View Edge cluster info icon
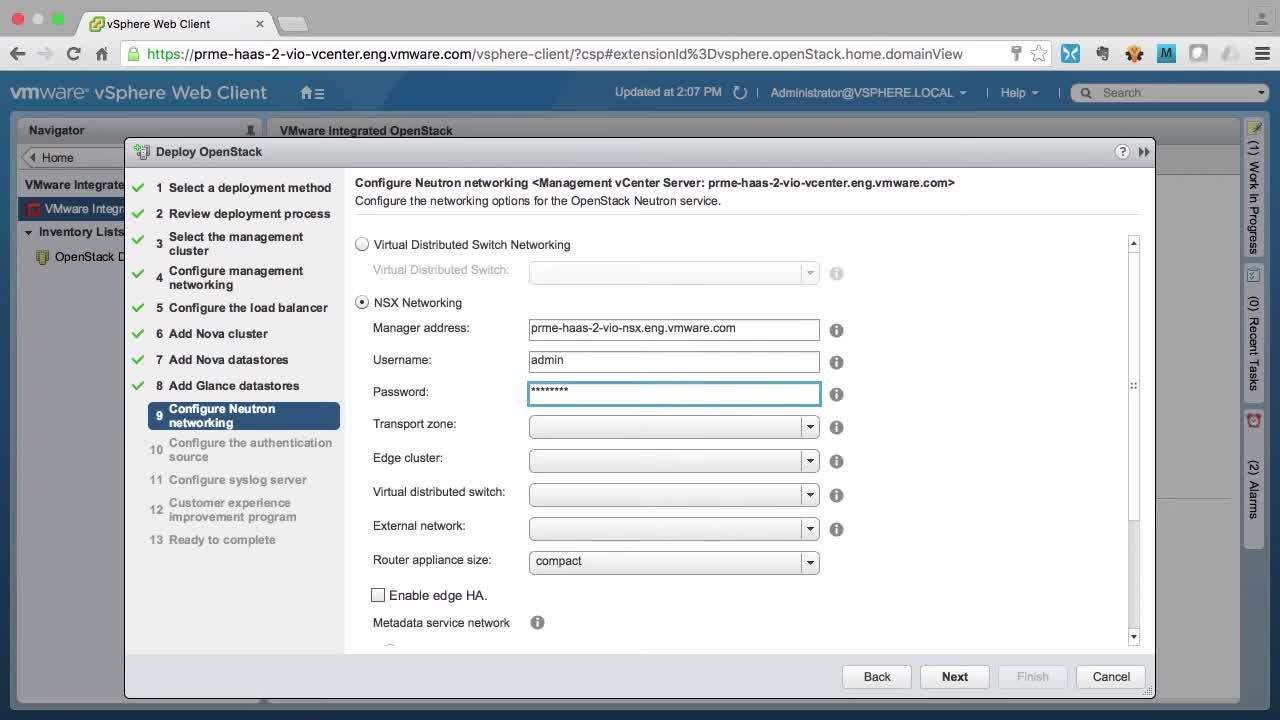This screenshot has height=720, width=1280. click(836, 461)
